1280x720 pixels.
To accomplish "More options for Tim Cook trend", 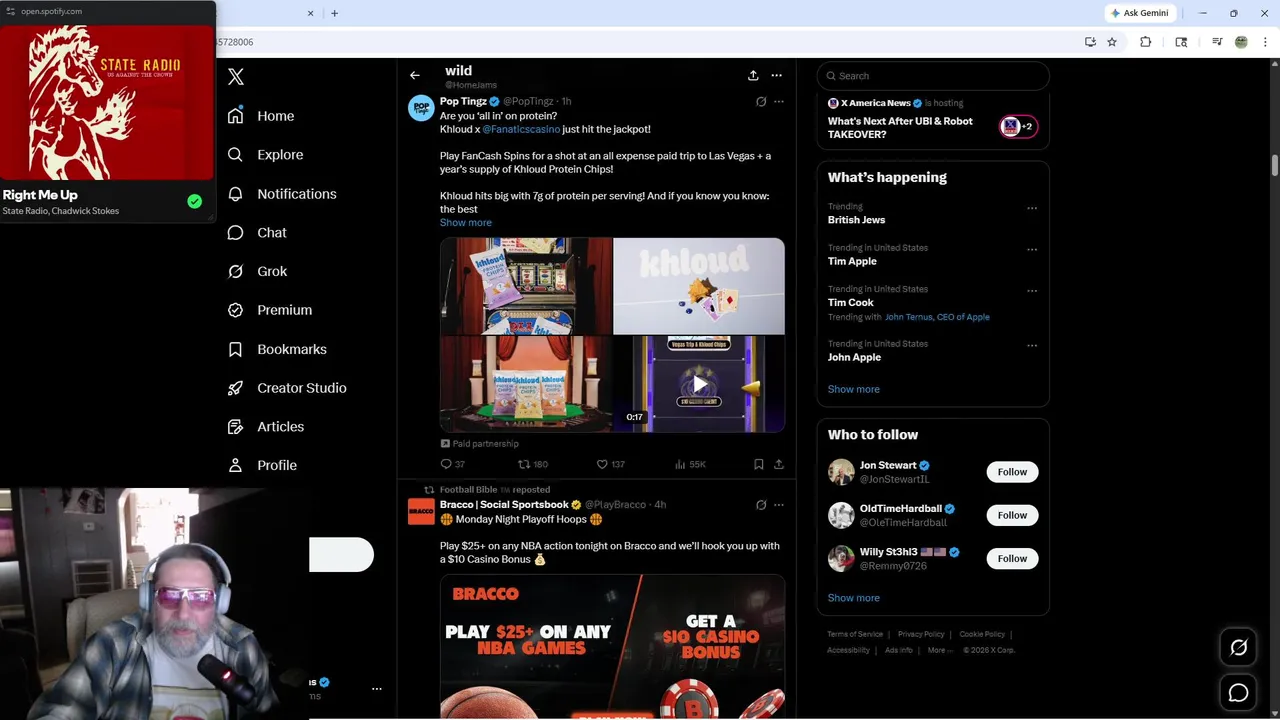I will coord(1032,291).
